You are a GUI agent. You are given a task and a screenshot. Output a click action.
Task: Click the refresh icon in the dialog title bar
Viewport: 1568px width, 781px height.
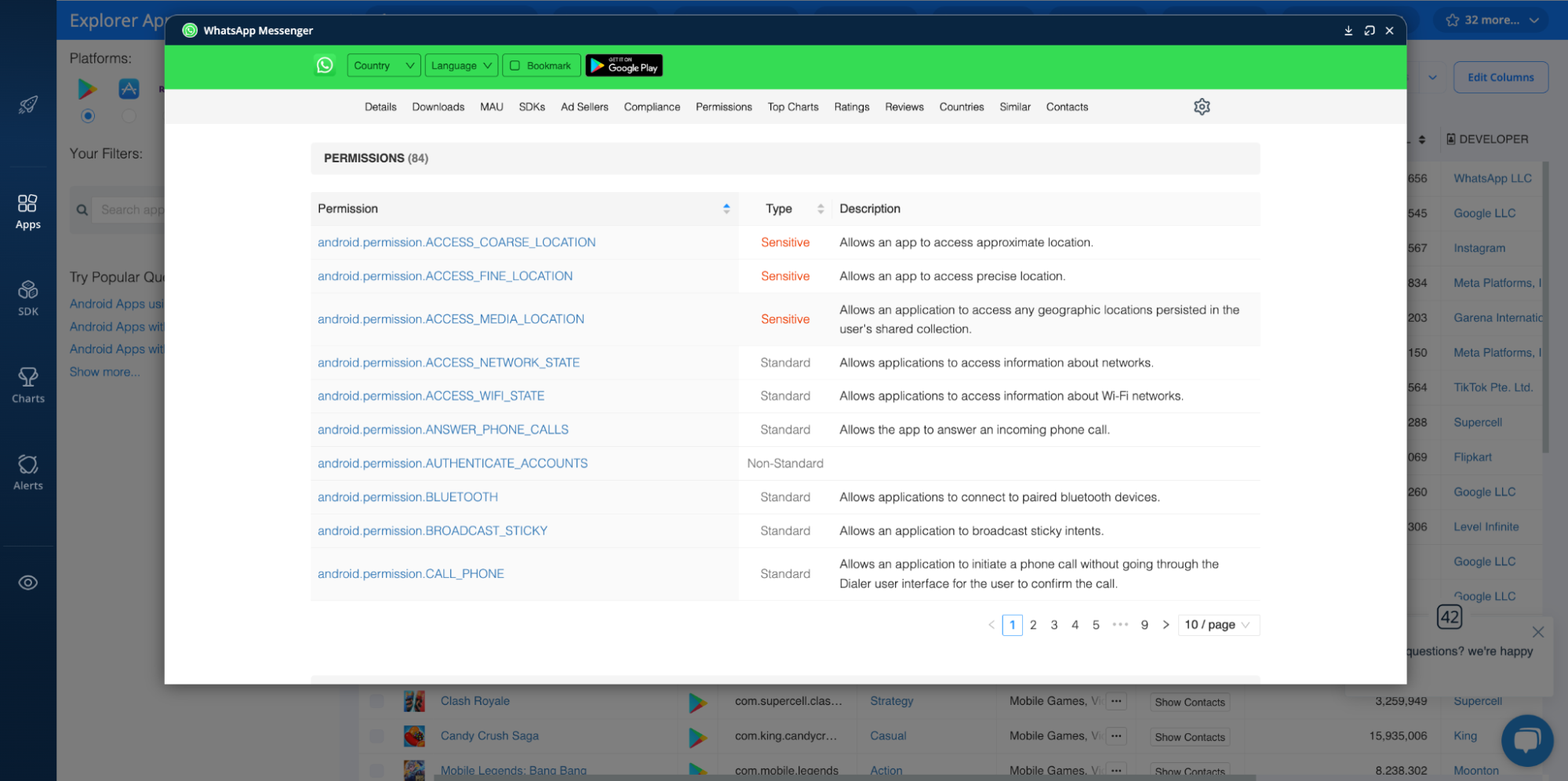coord(1369,31)
